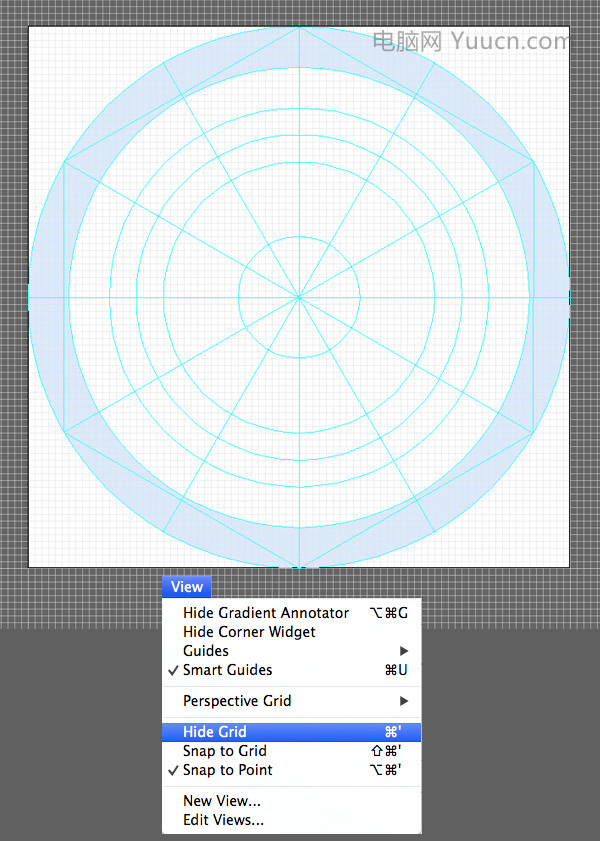Expand the Guides submenu
Viewport: 600px width, 841px height.
point(292,651)
